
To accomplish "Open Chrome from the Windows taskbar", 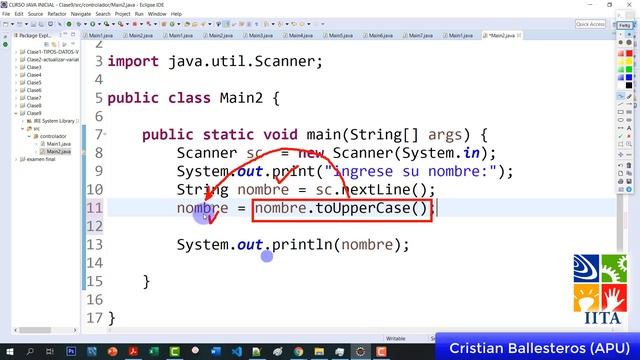I will coord(298,351).
